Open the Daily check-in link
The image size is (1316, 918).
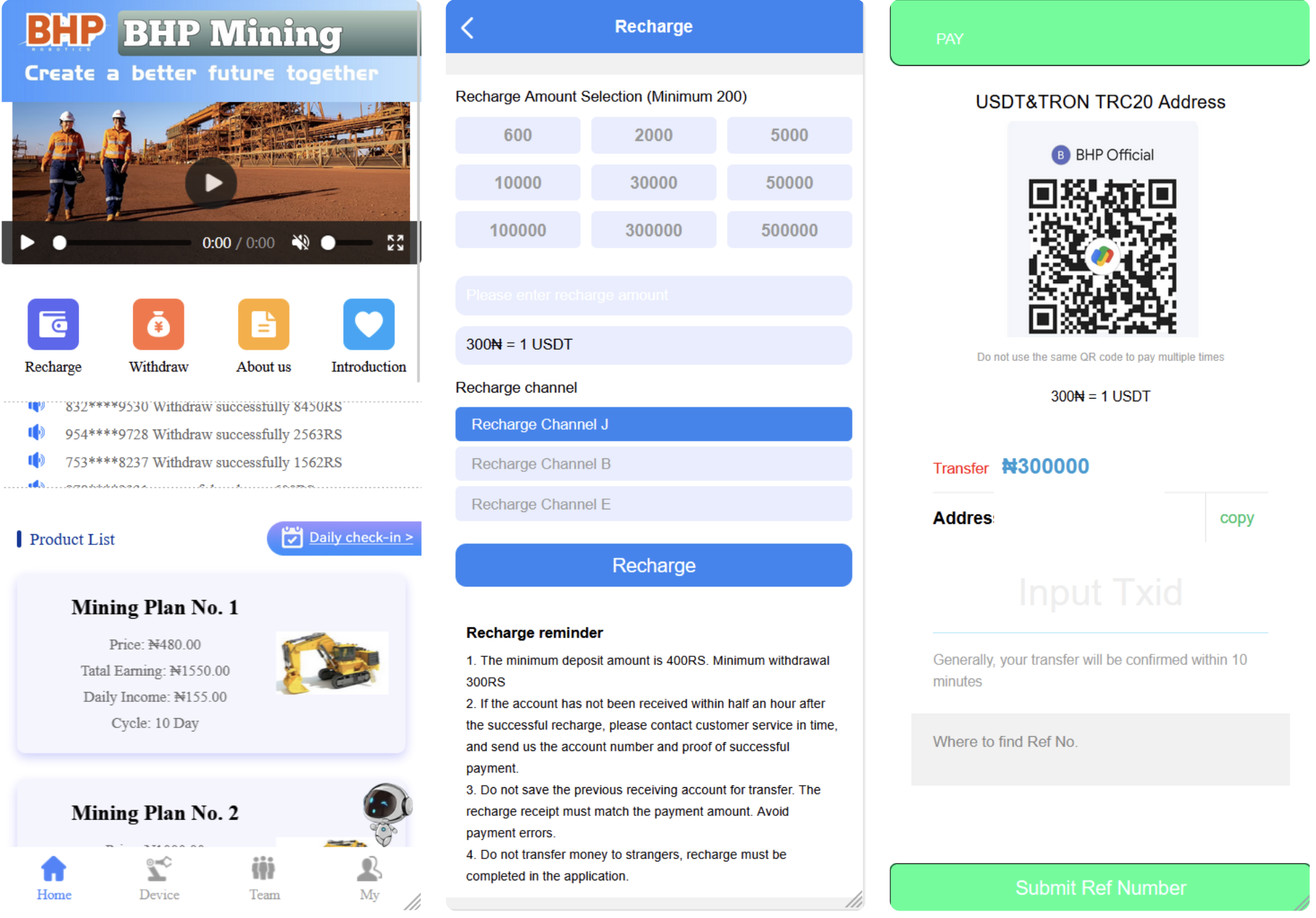pos(361,538)
